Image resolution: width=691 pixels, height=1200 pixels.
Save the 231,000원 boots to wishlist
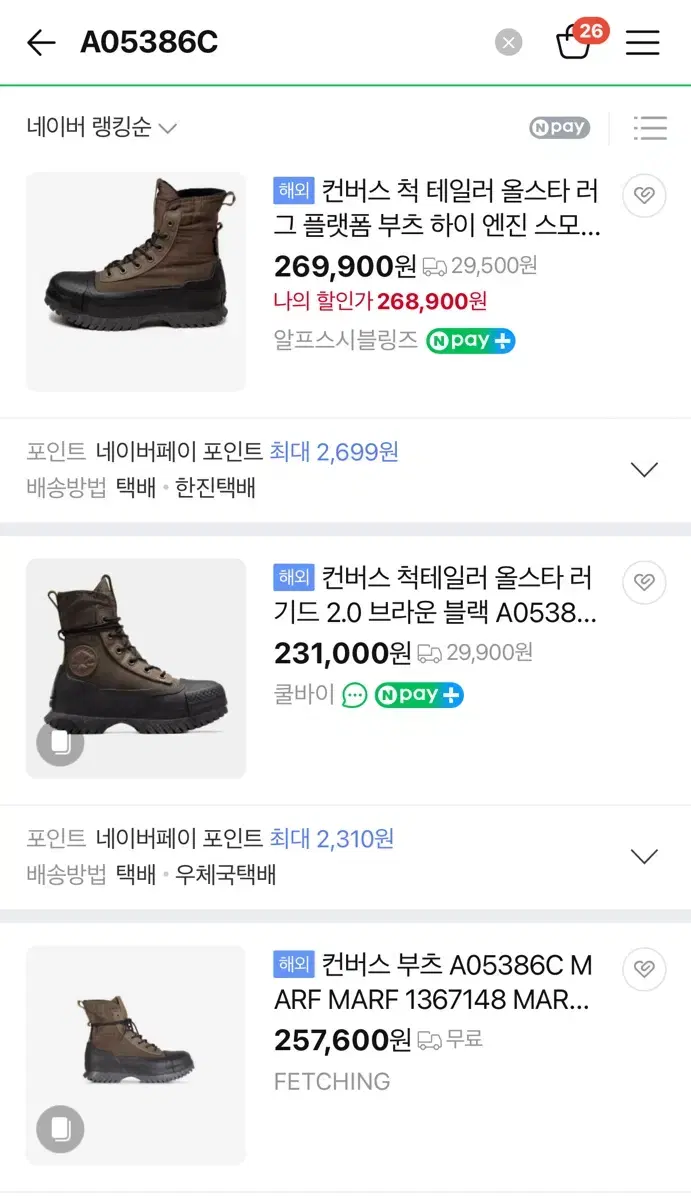coord(644,582)
